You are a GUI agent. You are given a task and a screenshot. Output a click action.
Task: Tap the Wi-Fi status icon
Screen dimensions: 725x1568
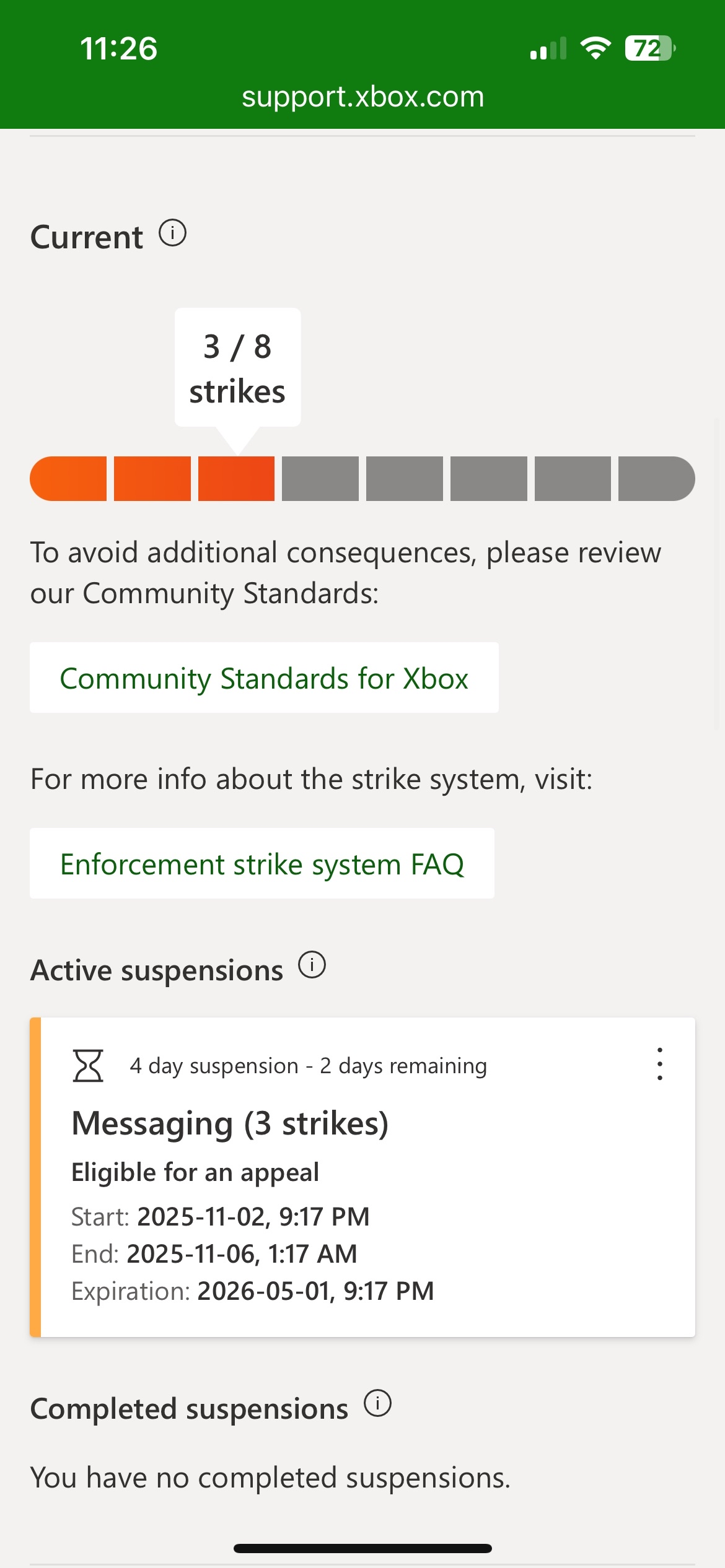(595, 48)
